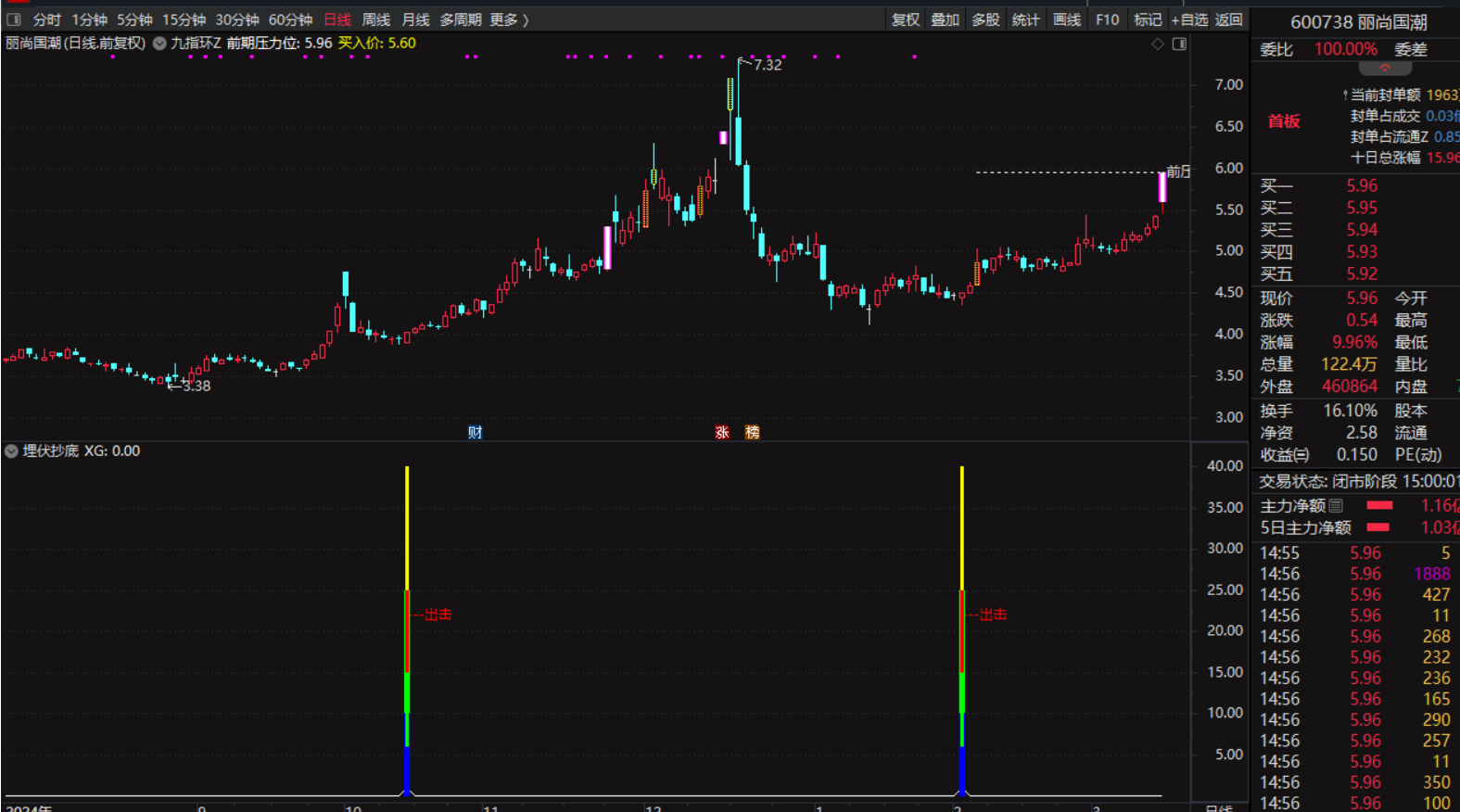
Task: Open the 埋伏抄底 indicator dropdown
Action: pos(11,451)
